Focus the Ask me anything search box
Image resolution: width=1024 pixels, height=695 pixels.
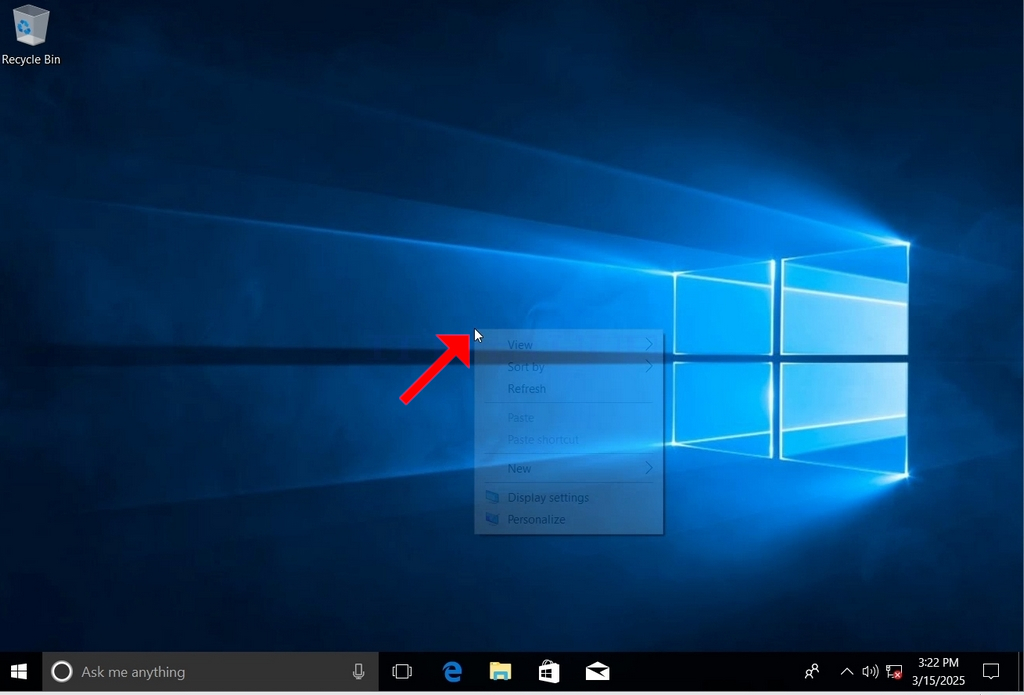[x=210, y=671]
